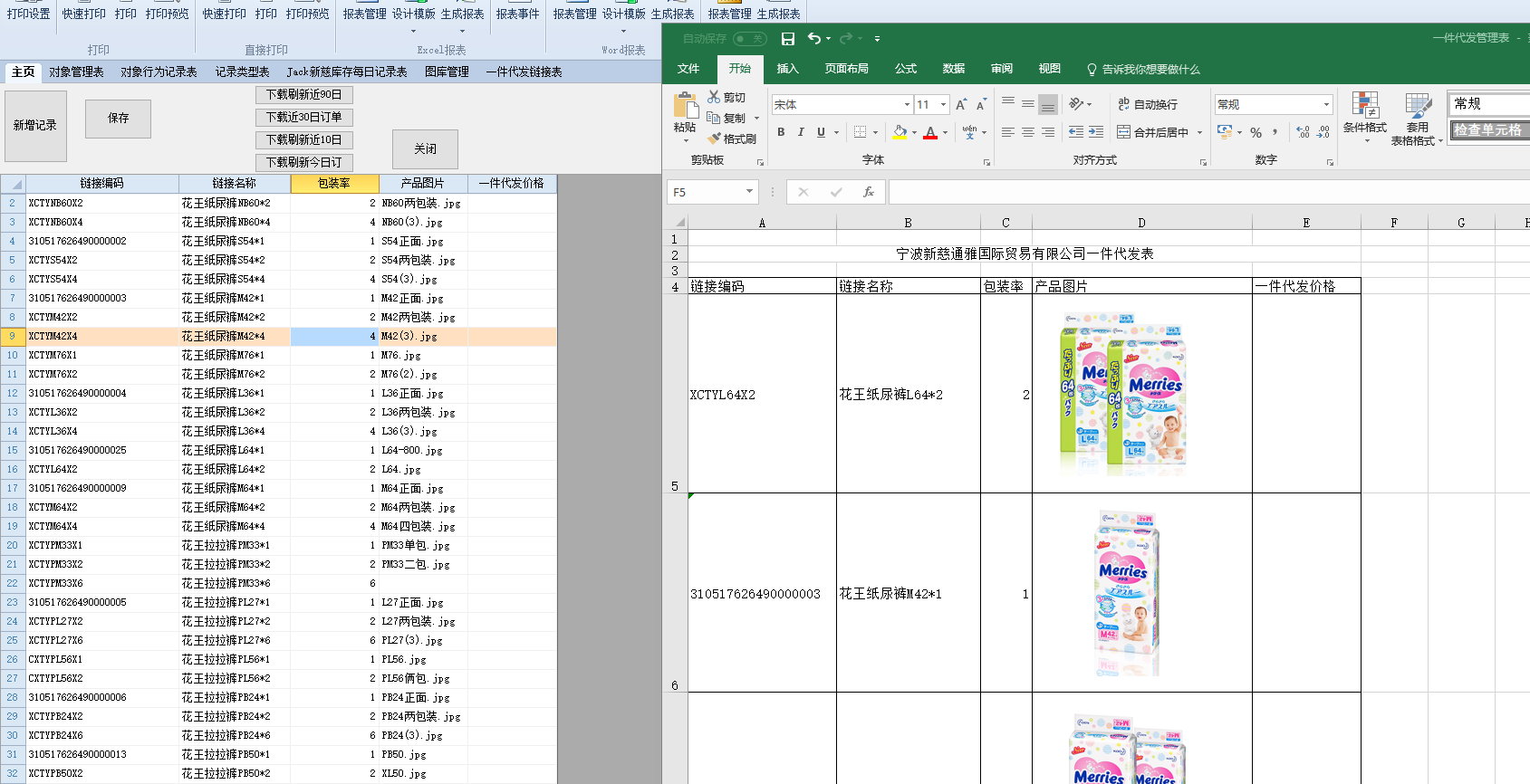The image size is (1530, 784).
Task: Toggle the 自动保存 switch
Action: point(750,39)
